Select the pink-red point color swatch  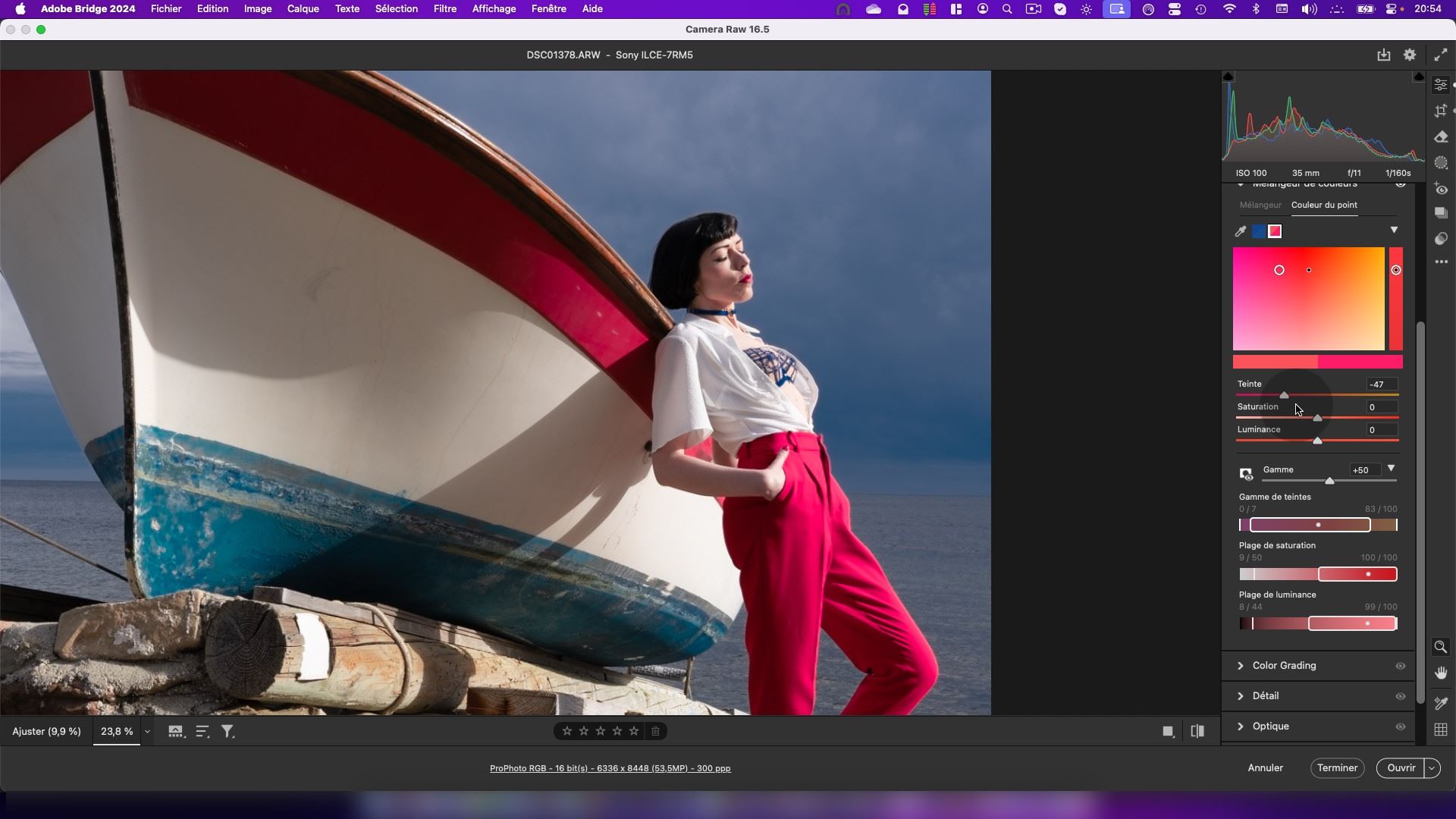pos(1275,231)
